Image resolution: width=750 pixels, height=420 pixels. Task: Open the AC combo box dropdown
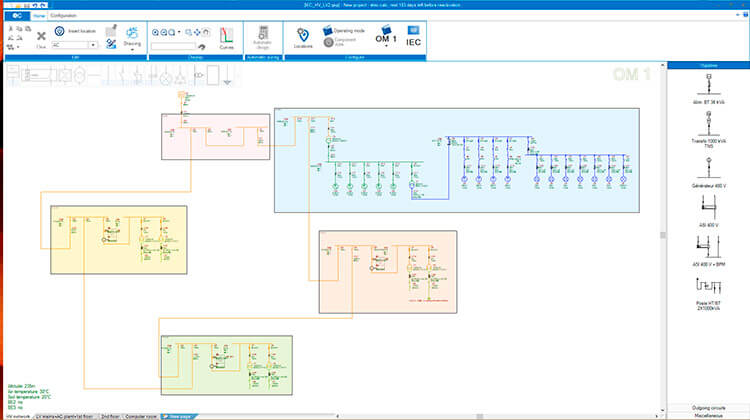(93, 45)
